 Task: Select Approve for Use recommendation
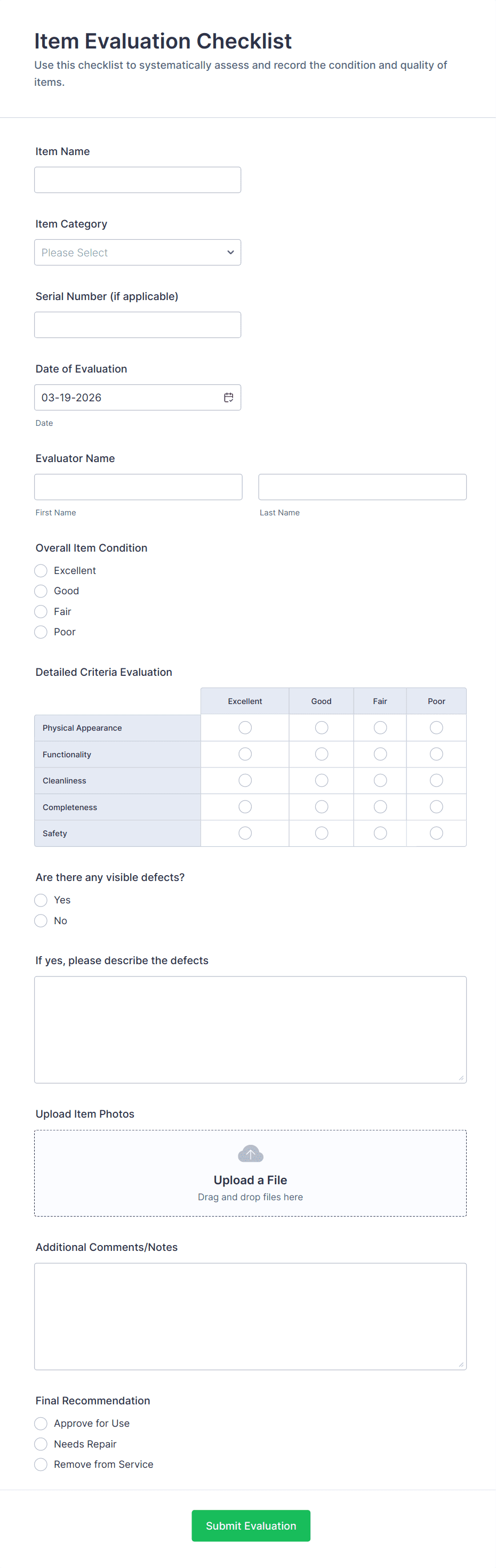coord(41,1423)
